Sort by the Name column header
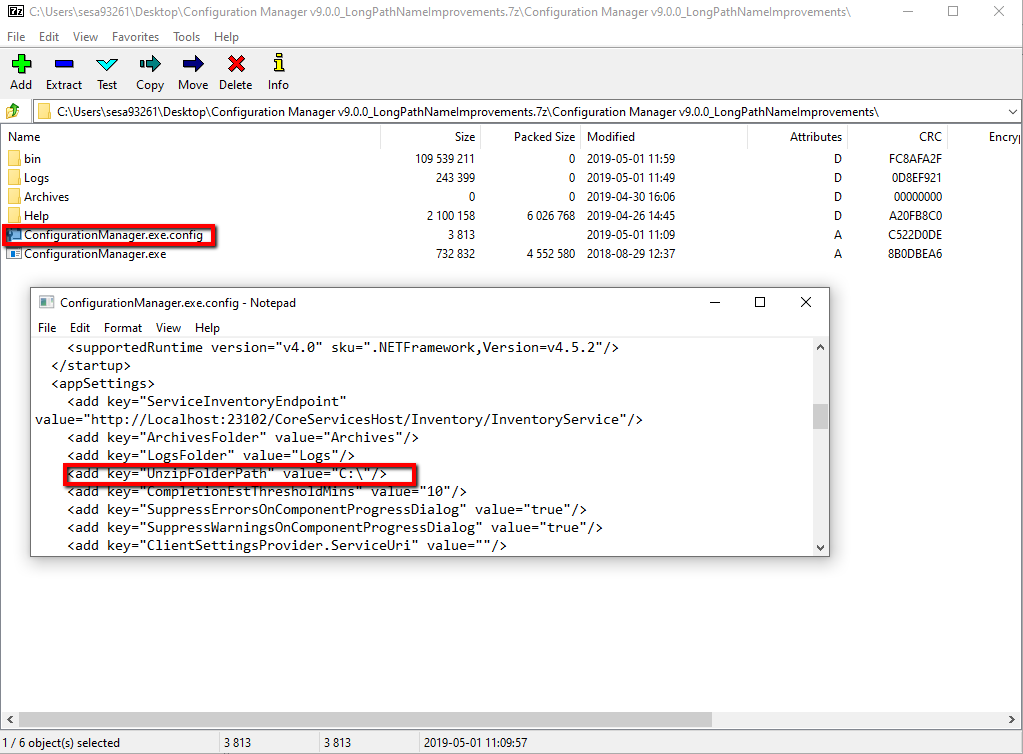The height and width of the screenshot is (754, 1023). click(191, 137)
